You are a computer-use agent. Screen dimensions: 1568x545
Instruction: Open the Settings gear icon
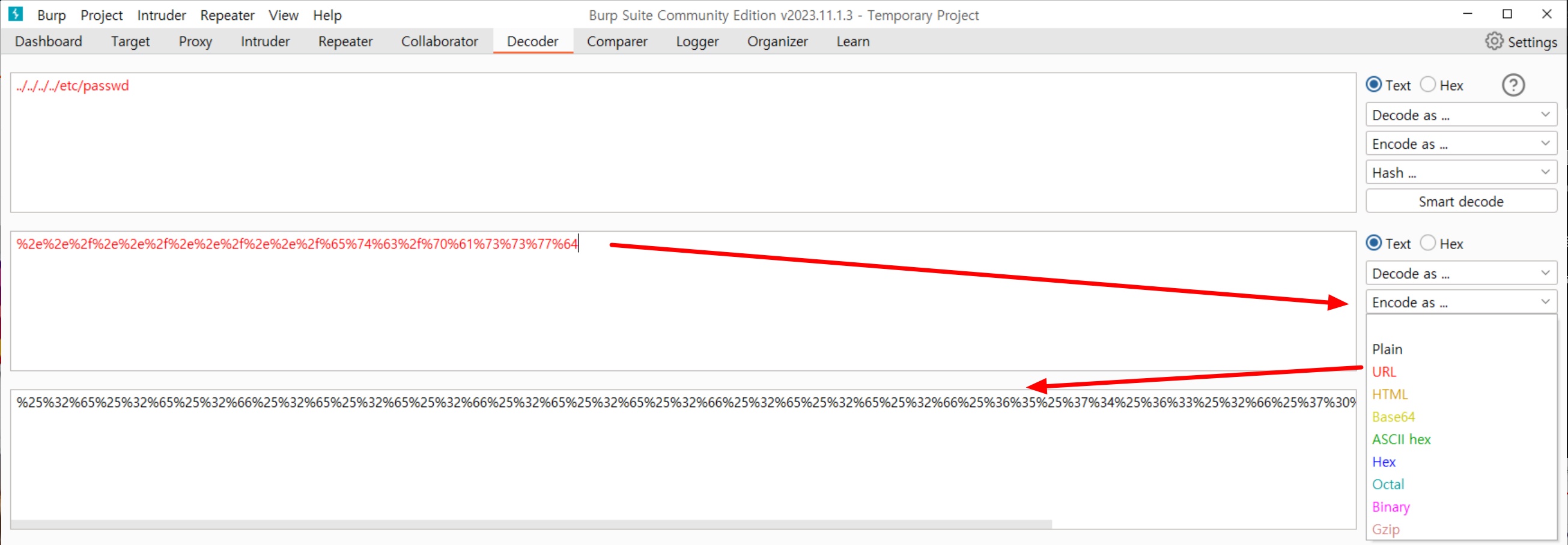click(x=1494, y=41)
